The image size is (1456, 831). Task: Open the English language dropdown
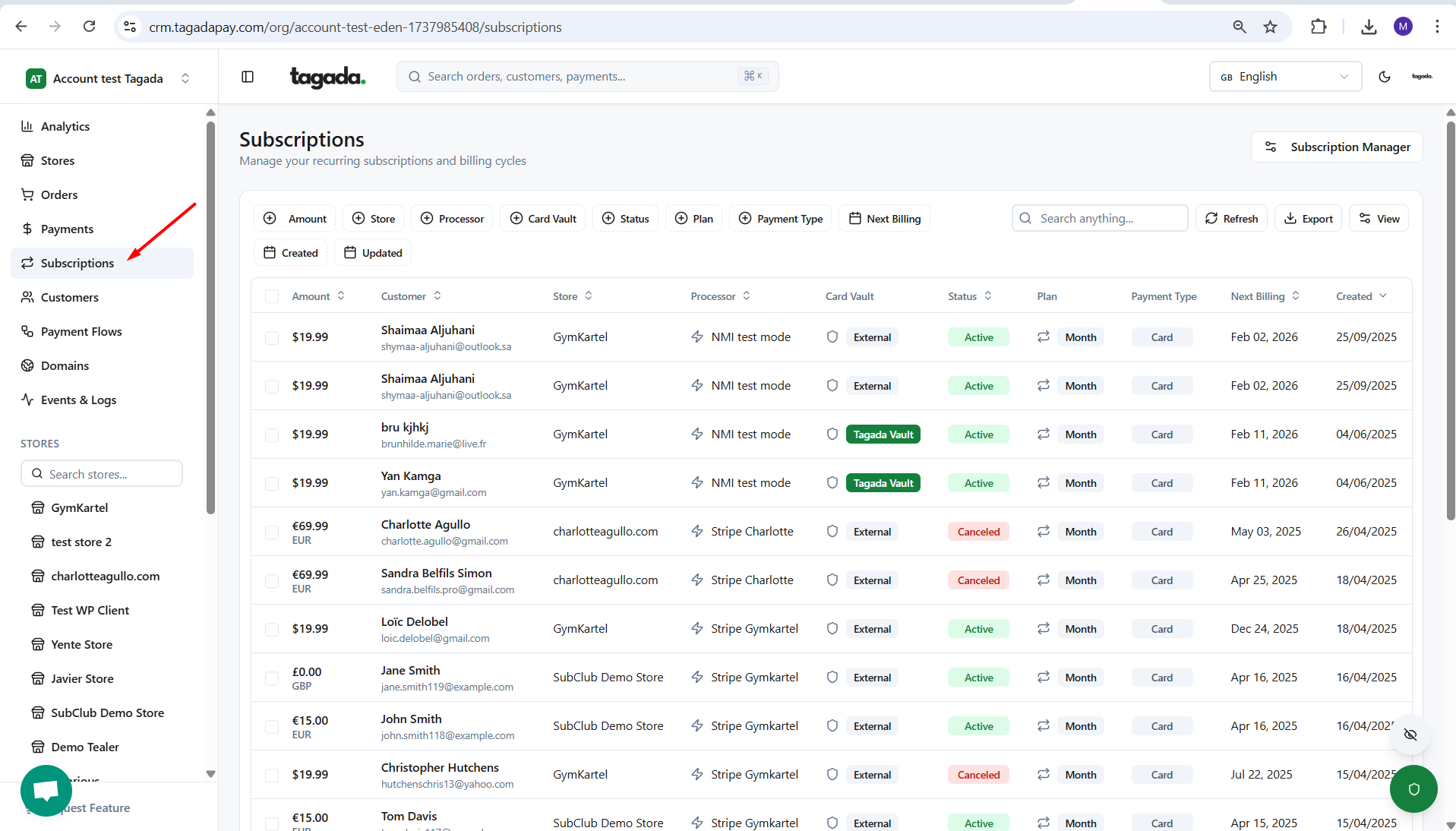(x=1284, y=77)
